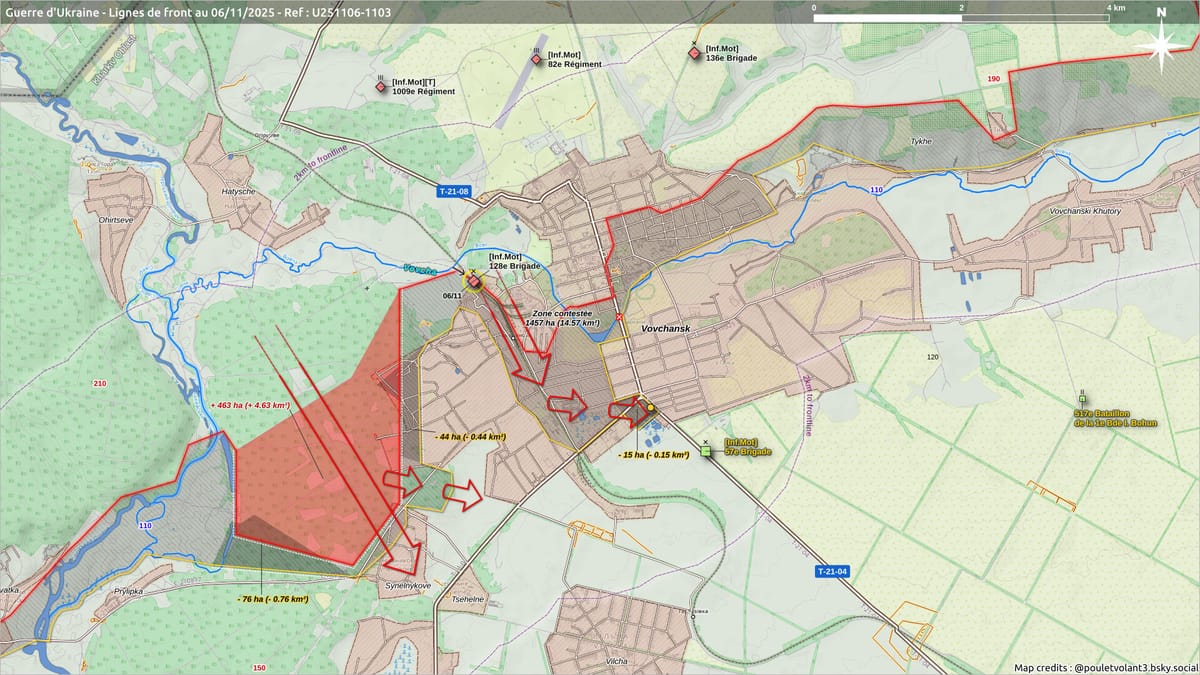Click the 136e Brigade unit marker
This screenshot has width=1200, height=675.
(694, 53)
